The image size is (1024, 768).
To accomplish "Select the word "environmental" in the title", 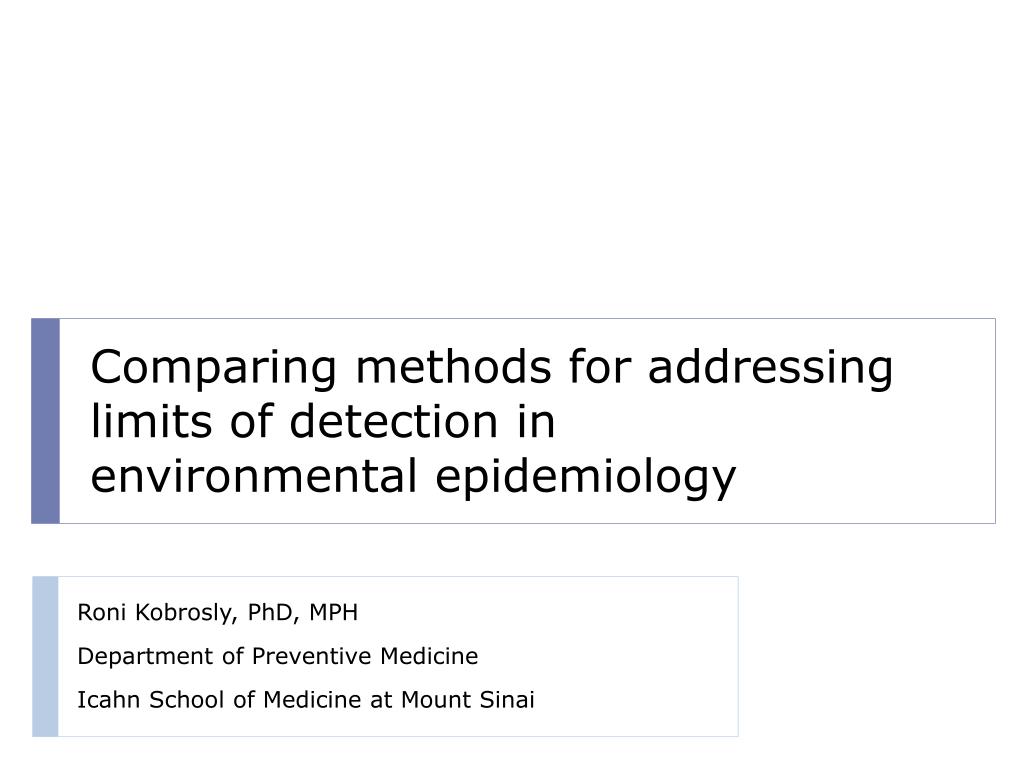I will (253, 475).
